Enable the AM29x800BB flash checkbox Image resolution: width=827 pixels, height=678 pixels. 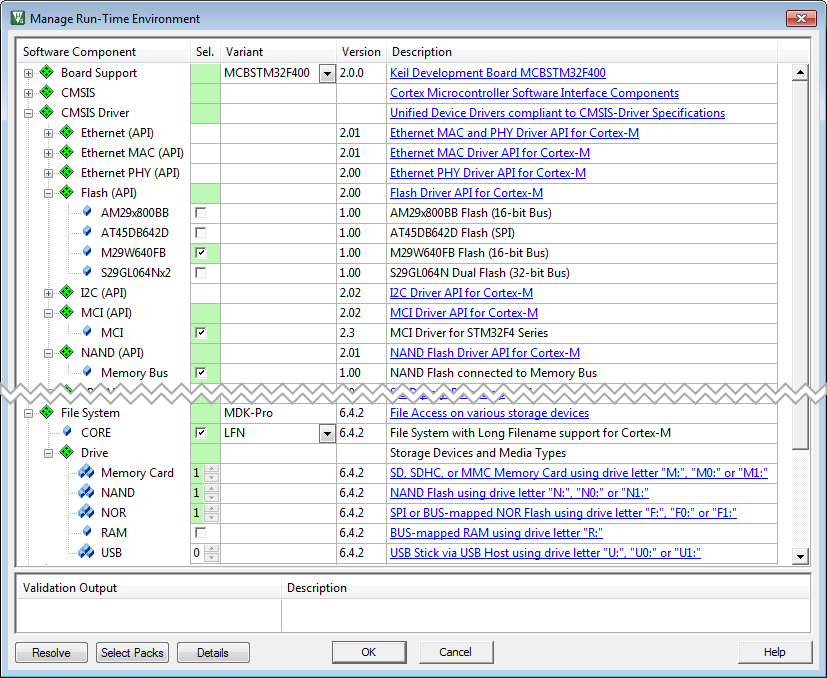tap(201, 213)
